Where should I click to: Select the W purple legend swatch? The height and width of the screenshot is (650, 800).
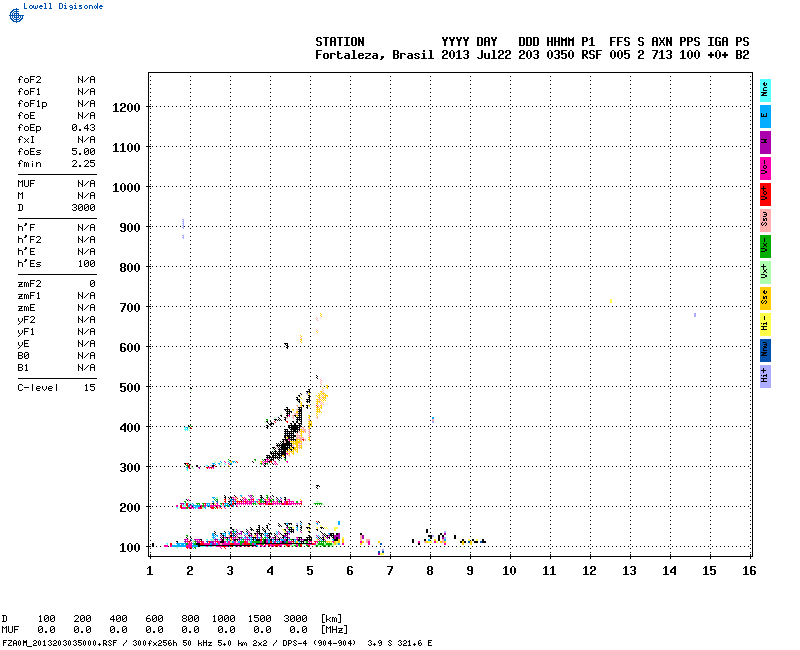765,142
